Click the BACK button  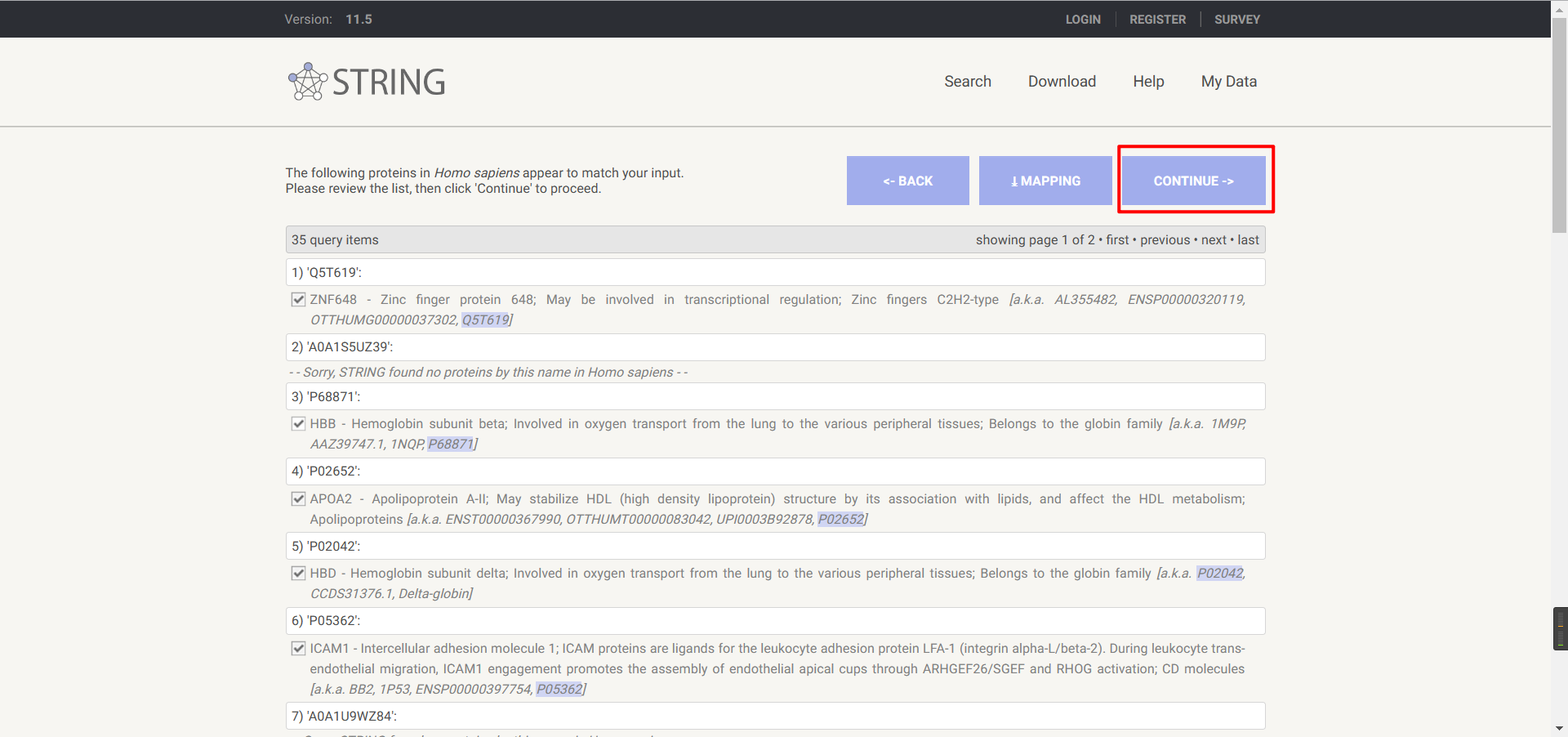point(908,181)
